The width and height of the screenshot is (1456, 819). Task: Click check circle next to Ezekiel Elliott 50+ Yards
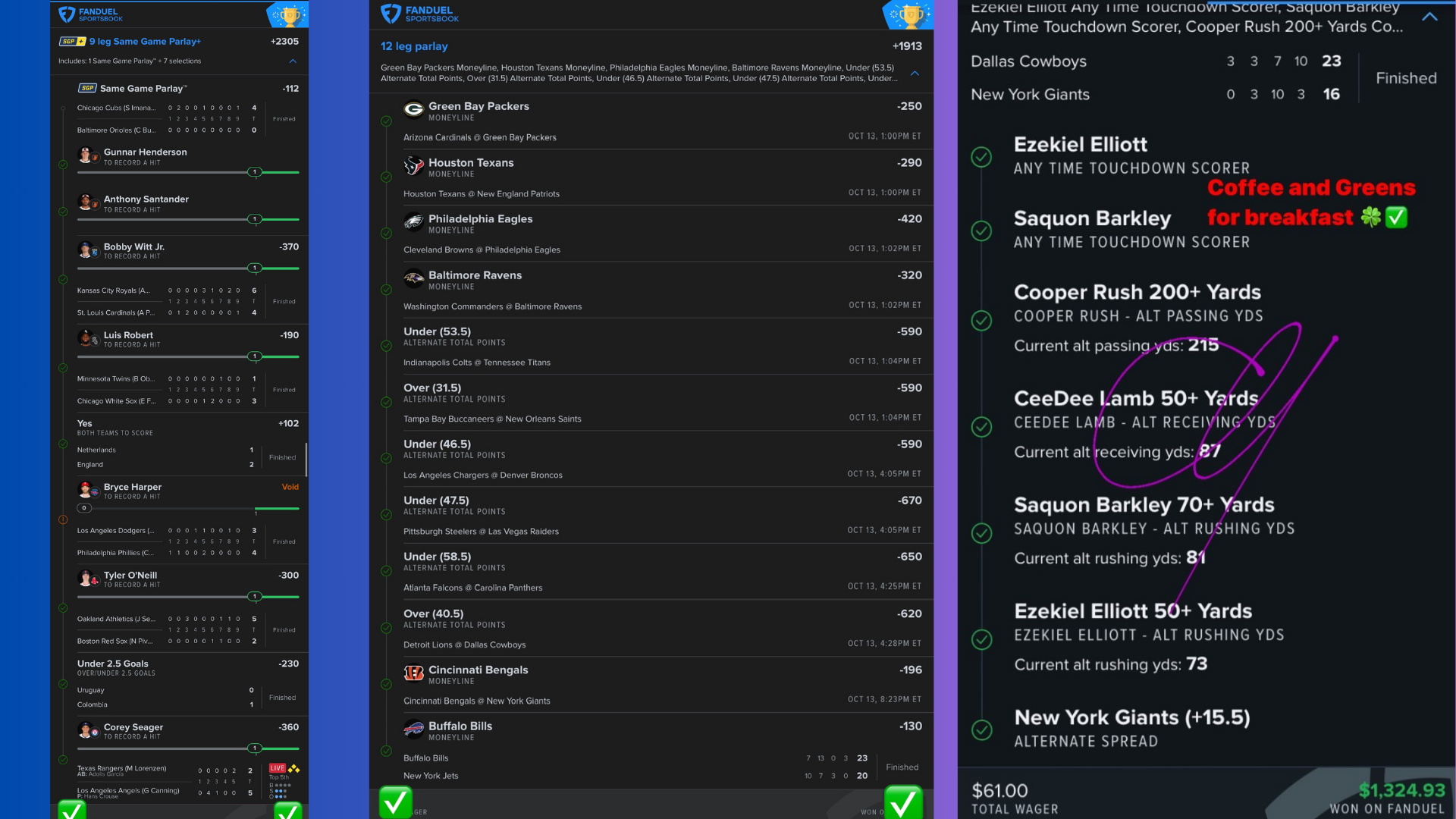coord(981,639)
